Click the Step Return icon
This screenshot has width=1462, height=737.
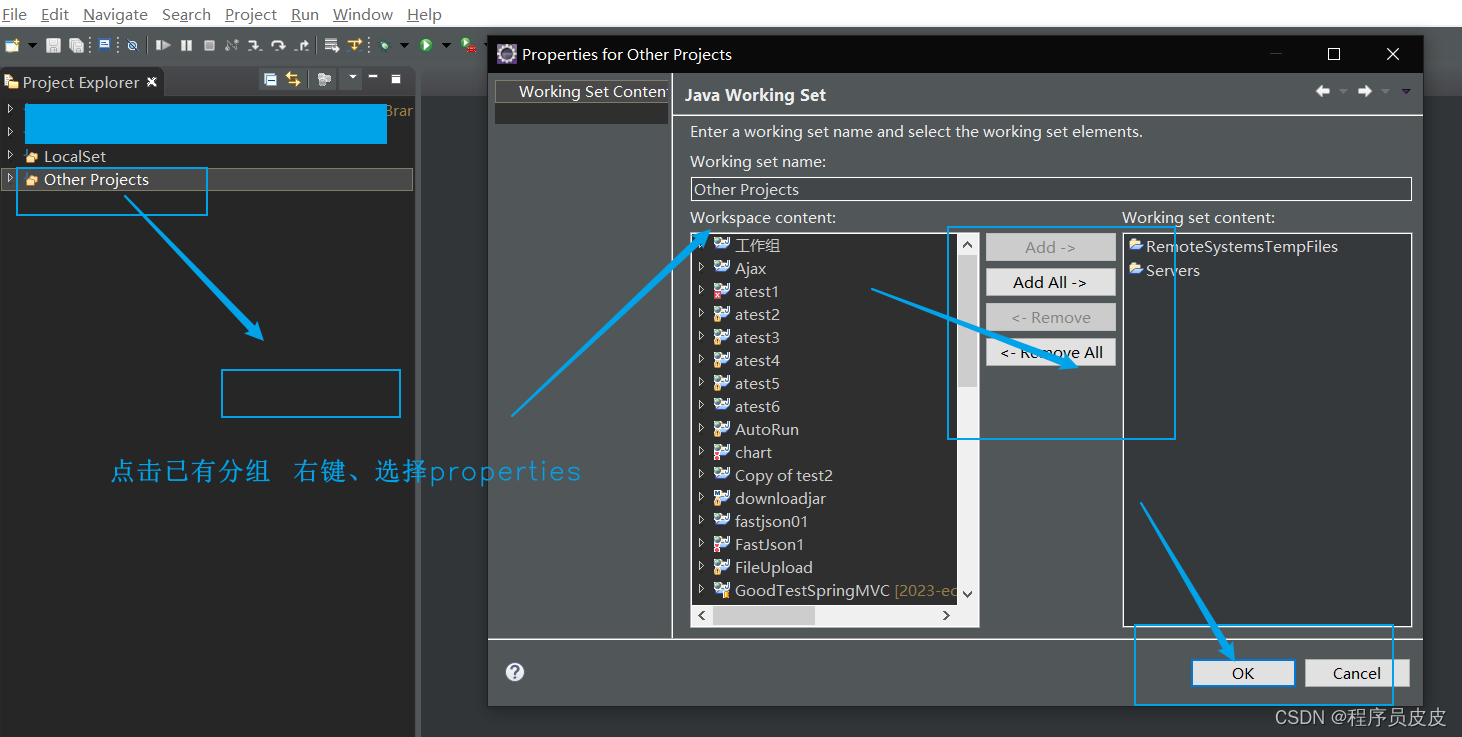coord(302,45)
